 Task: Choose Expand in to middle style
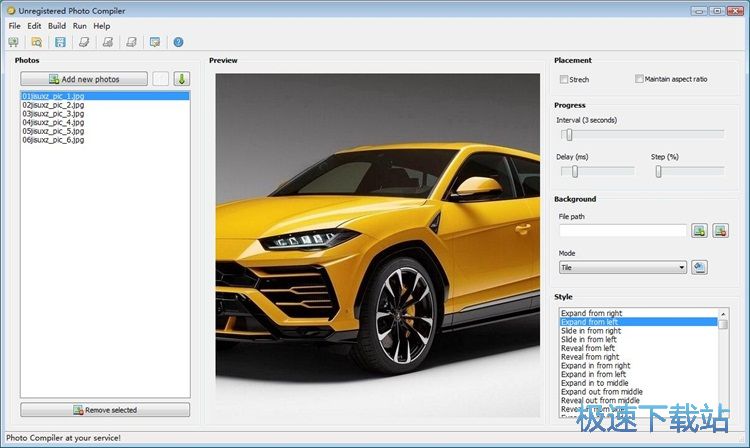coord(639,383)
